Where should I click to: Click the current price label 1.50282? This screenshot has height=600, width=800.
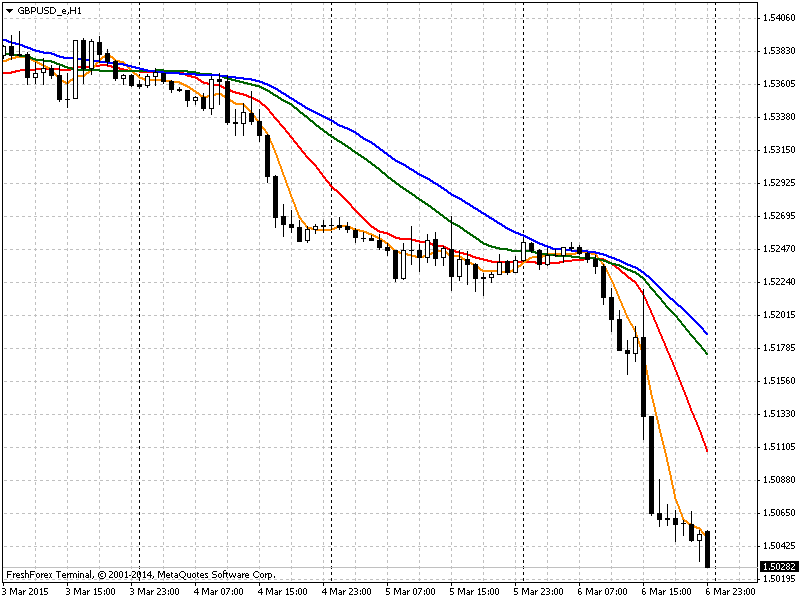[779, 567]
